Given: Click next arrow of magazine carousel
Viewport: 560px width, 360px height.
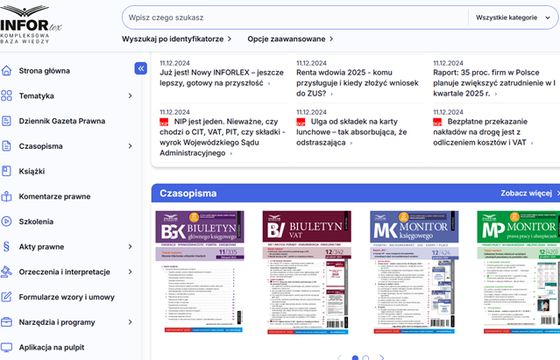Looking at the screenshot, I should pos(382,357).
